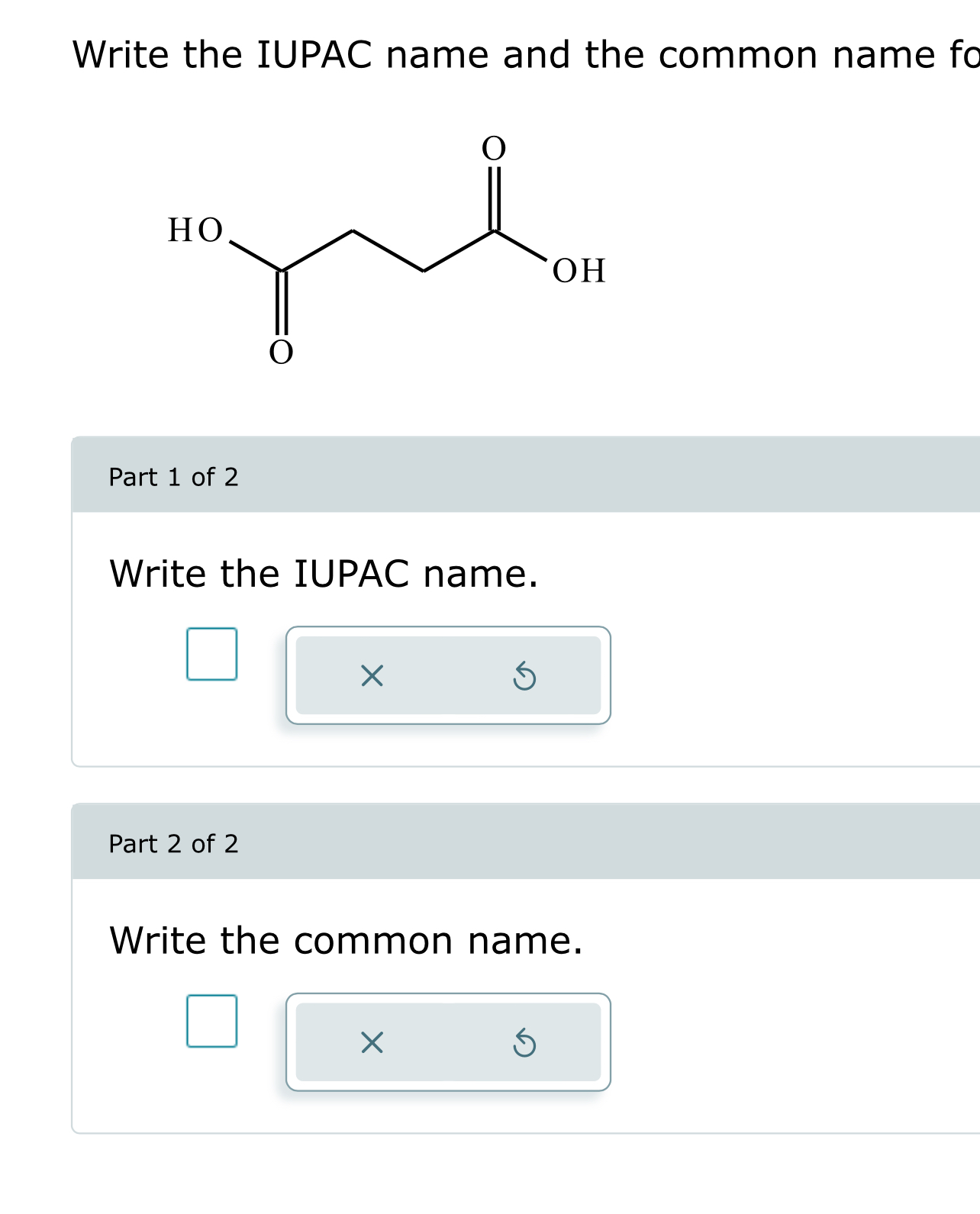
Task: Click the OH group on the molecule
Action: click(x=579, y=271)
